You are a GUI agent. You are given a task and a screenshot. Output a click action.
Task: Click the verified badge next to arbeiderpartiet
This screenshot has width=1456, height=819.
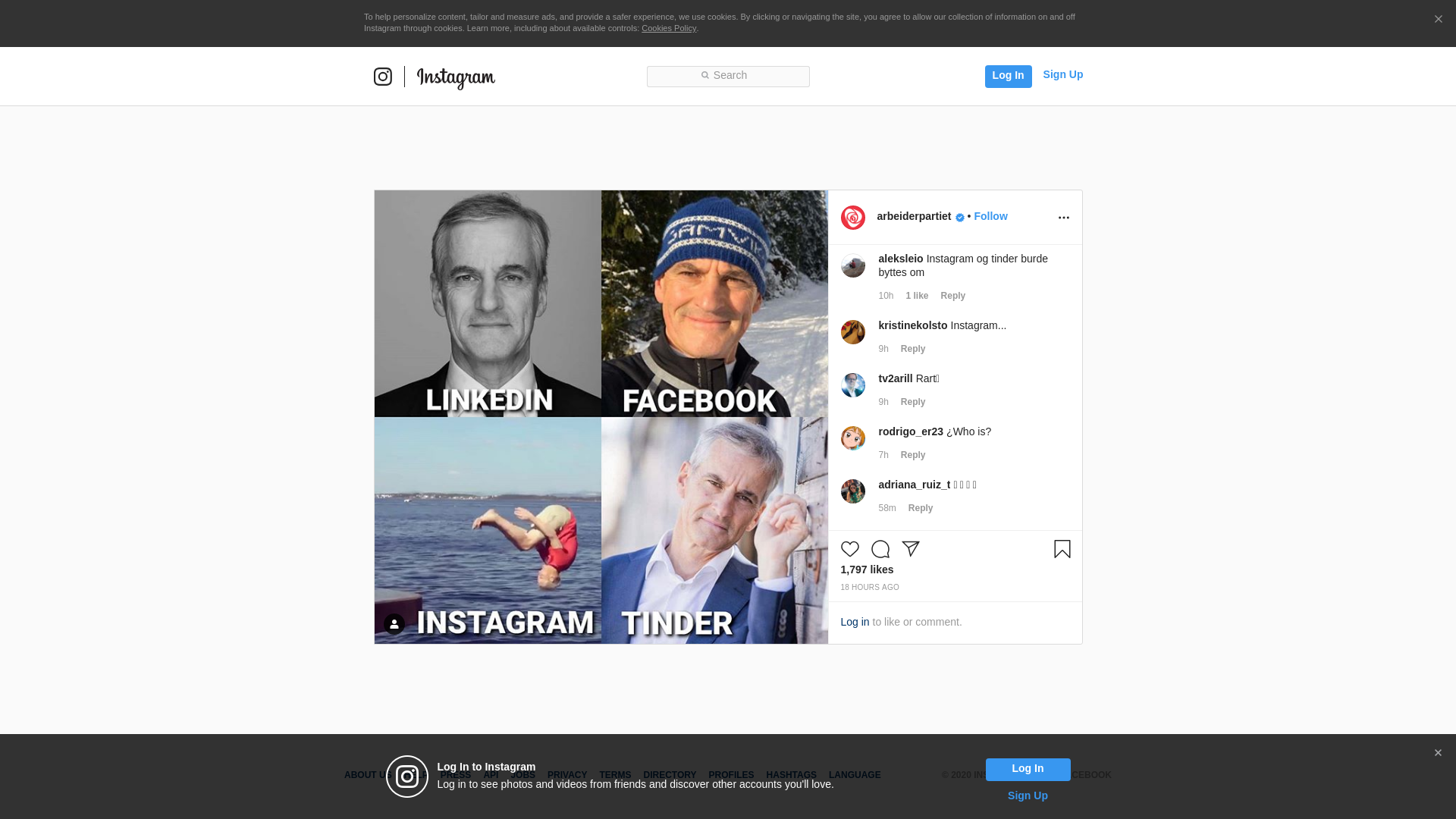pos(960,218)
